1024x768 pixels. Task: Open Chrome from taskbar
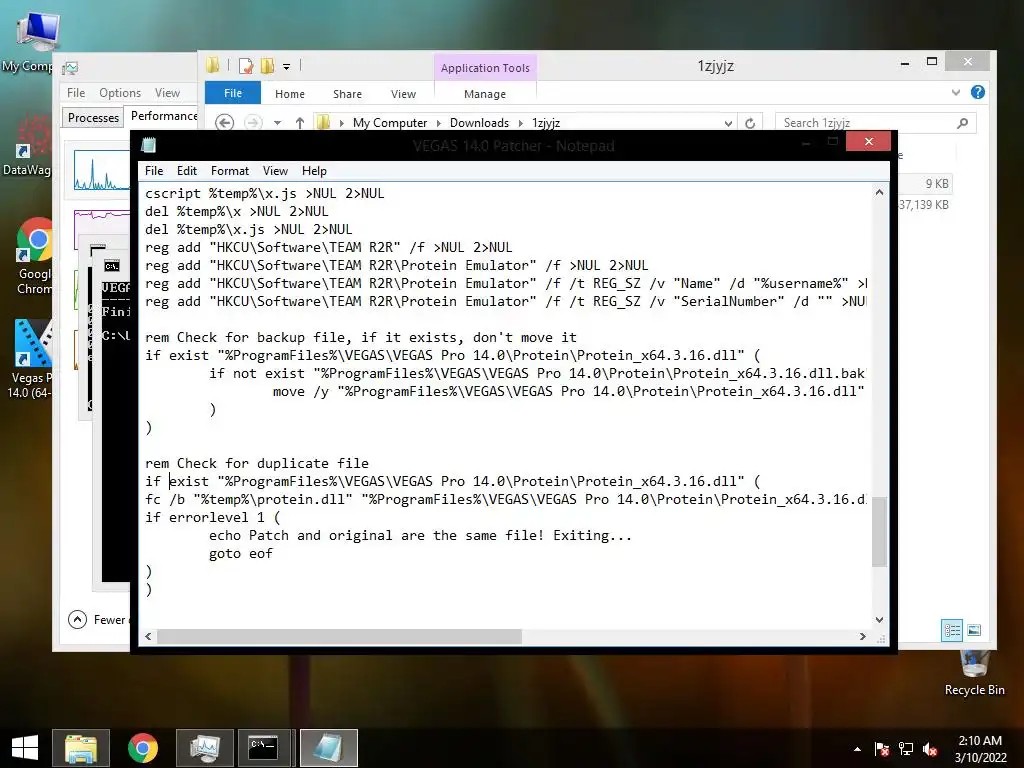(143, 748)
